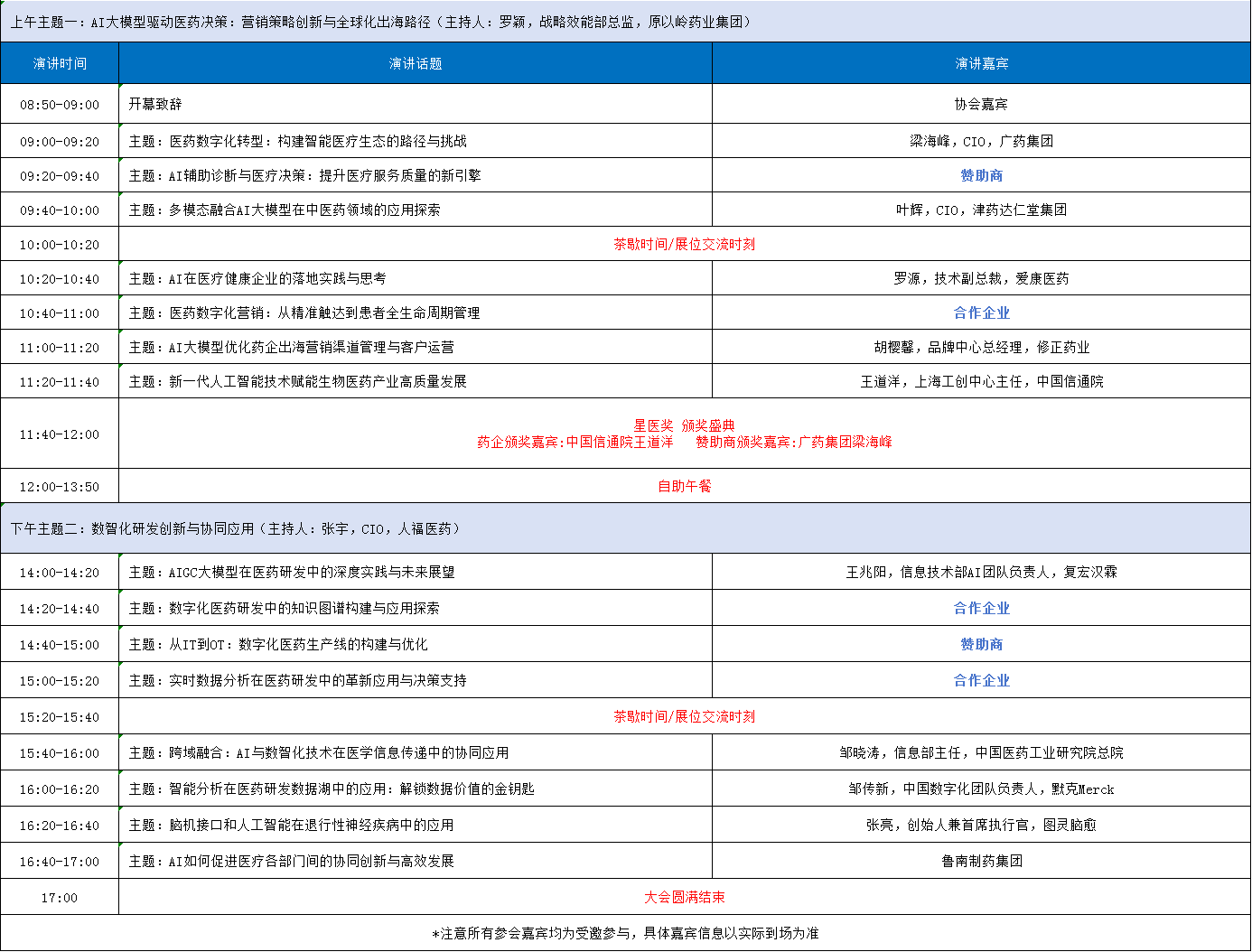
Task: Click speaker 罗源，技术副总裁，爱康医药
Action: 982,278
